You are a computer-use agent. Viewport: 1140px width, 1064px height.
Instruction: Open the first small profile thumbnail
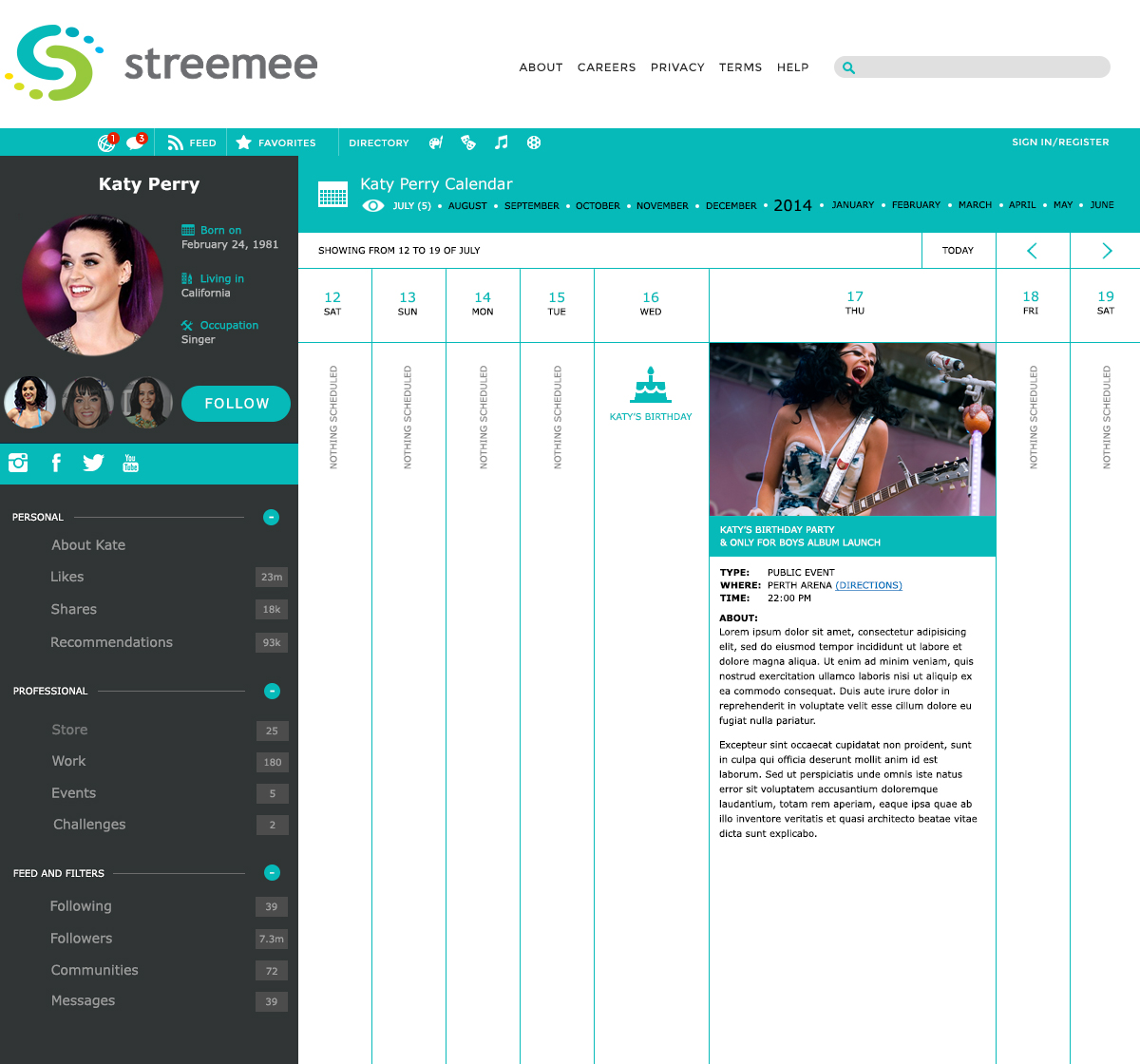click(x=30, y=402)
